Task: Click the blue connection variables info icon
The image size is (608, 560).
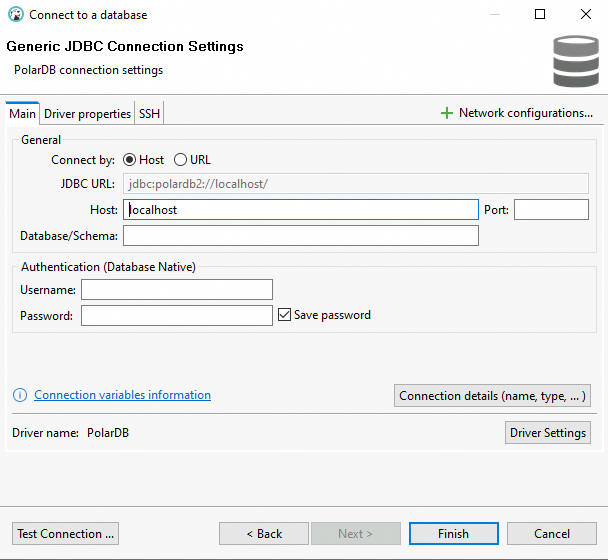Action: coord(20,395)
